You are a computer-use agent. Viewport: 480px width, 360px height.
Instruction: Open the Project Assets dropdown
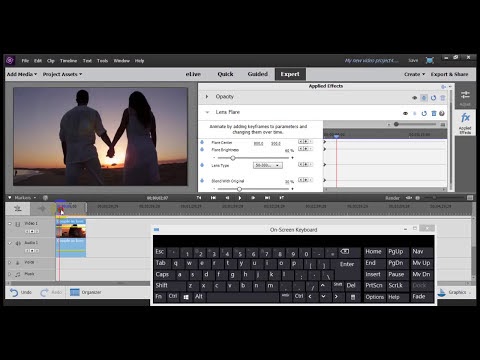coord(62,74)
